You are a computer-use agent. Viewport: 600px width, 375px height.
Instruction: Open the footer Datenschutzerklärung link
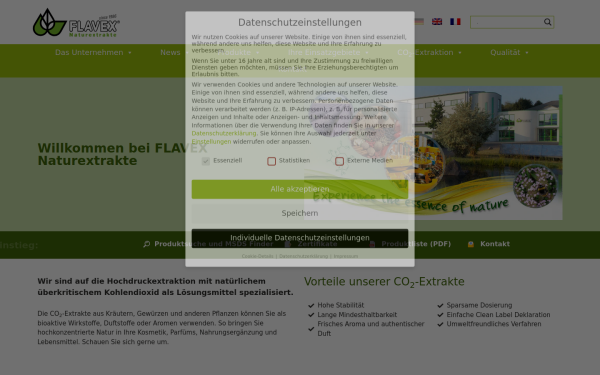pyautogui.click(x=303, y=256)
